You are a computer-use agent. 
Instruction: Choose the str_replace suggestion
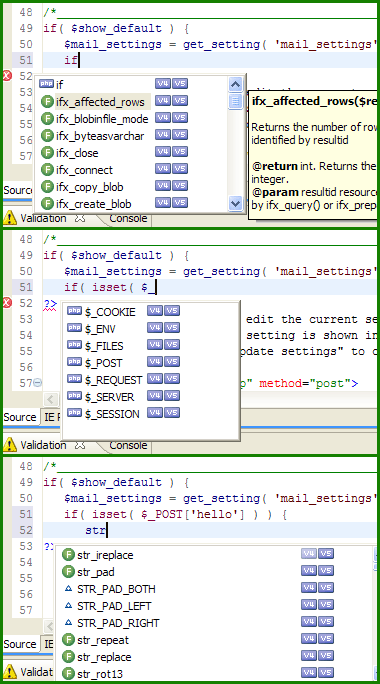[x=104, y=657]
